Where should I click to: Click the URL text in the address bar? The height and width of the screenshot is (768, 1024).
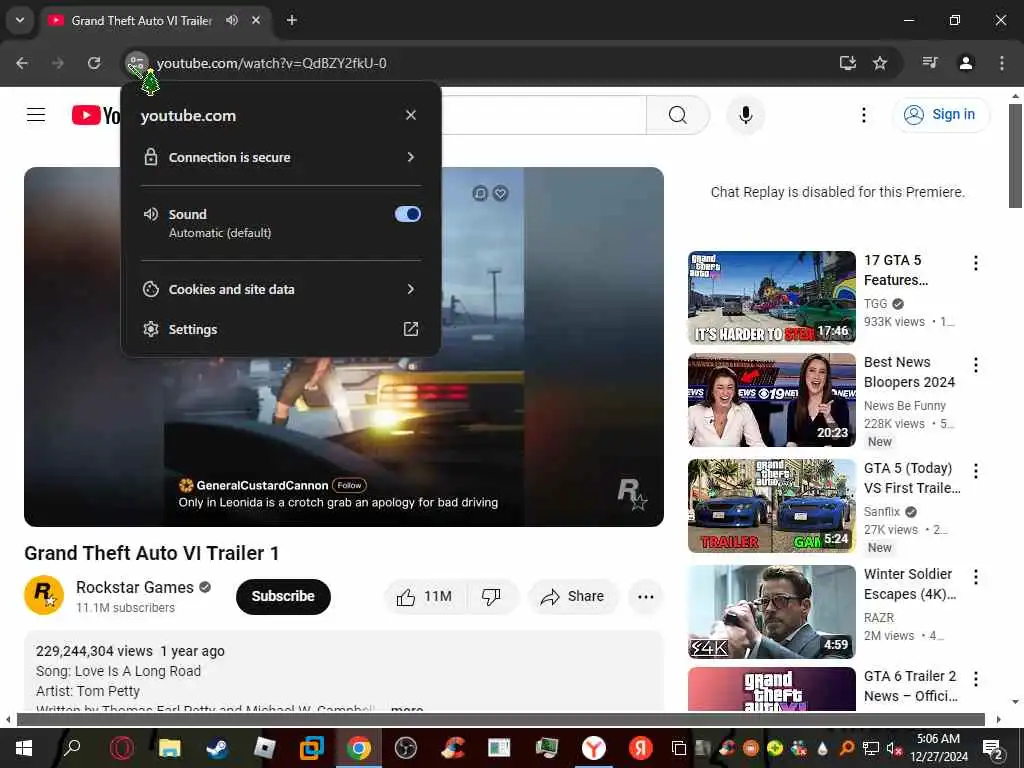coord(272,63)
